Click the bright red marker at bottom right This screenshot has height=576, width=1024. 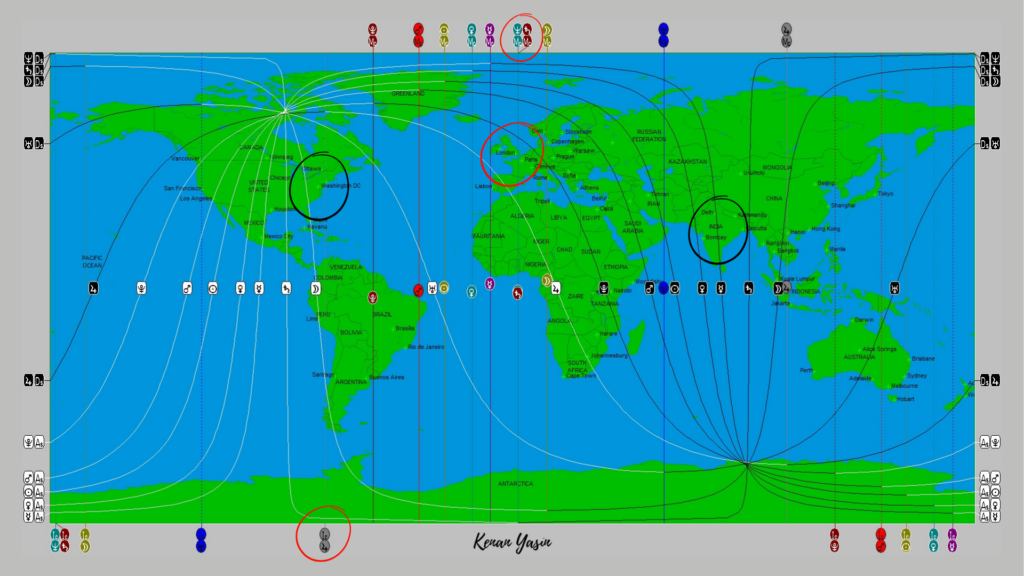click(881, 540)
